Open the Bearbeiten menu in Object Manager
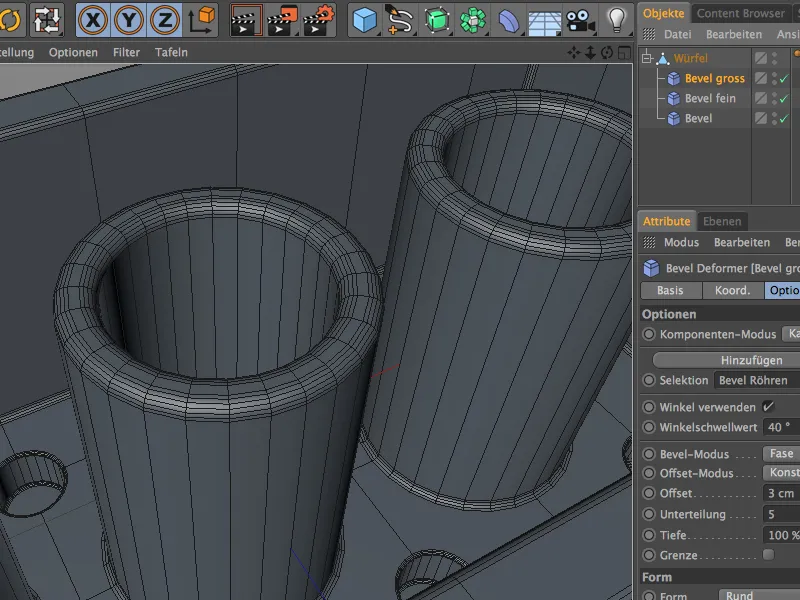The image size is (800, 600). point(734,34)
